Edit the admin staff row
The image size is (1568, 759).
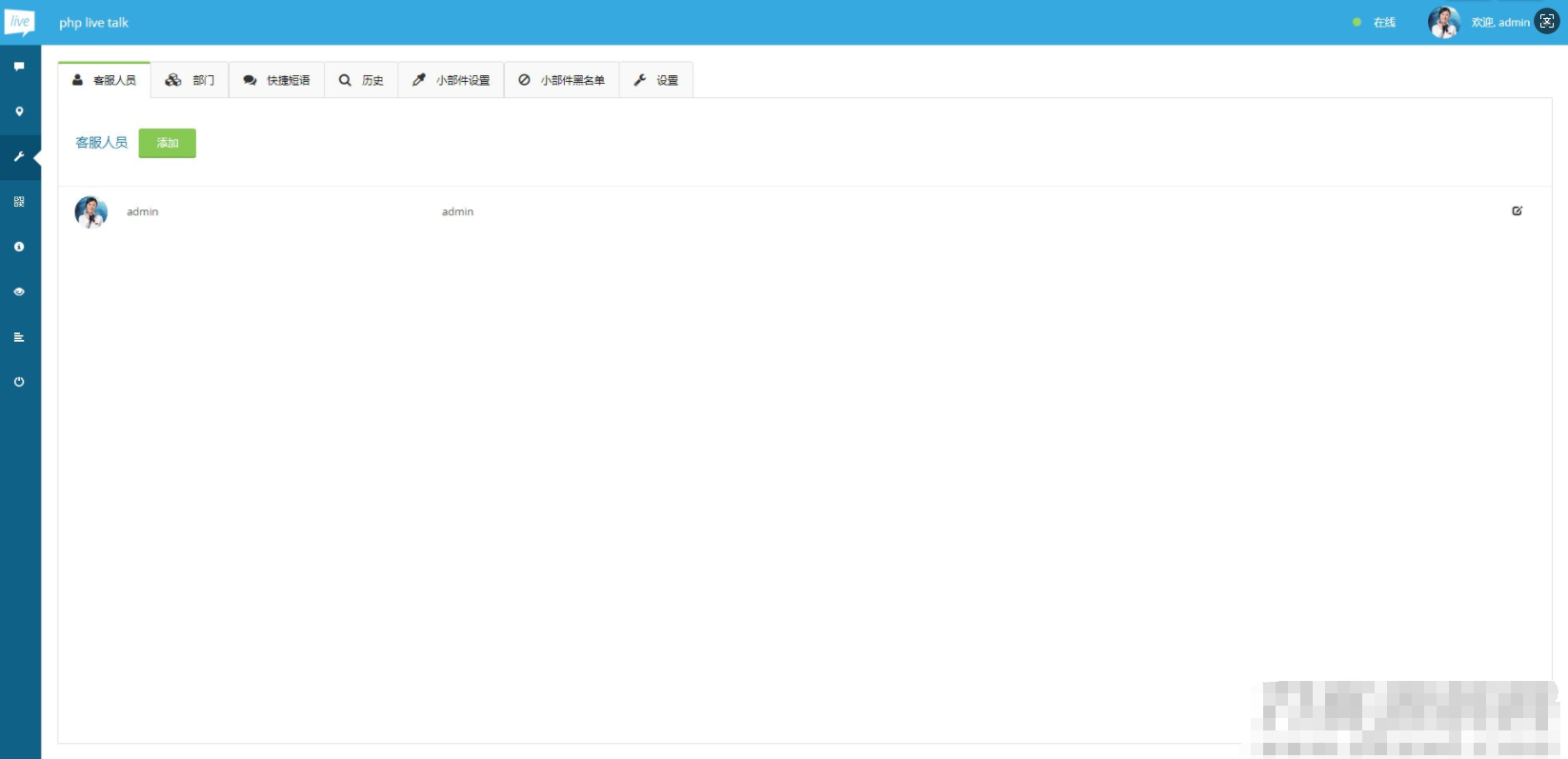1517,211
